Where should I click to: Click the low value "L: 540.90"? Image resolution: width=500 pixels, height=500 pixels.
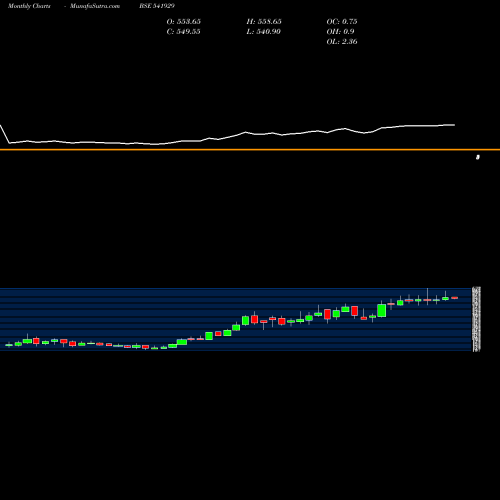[263, 31]
